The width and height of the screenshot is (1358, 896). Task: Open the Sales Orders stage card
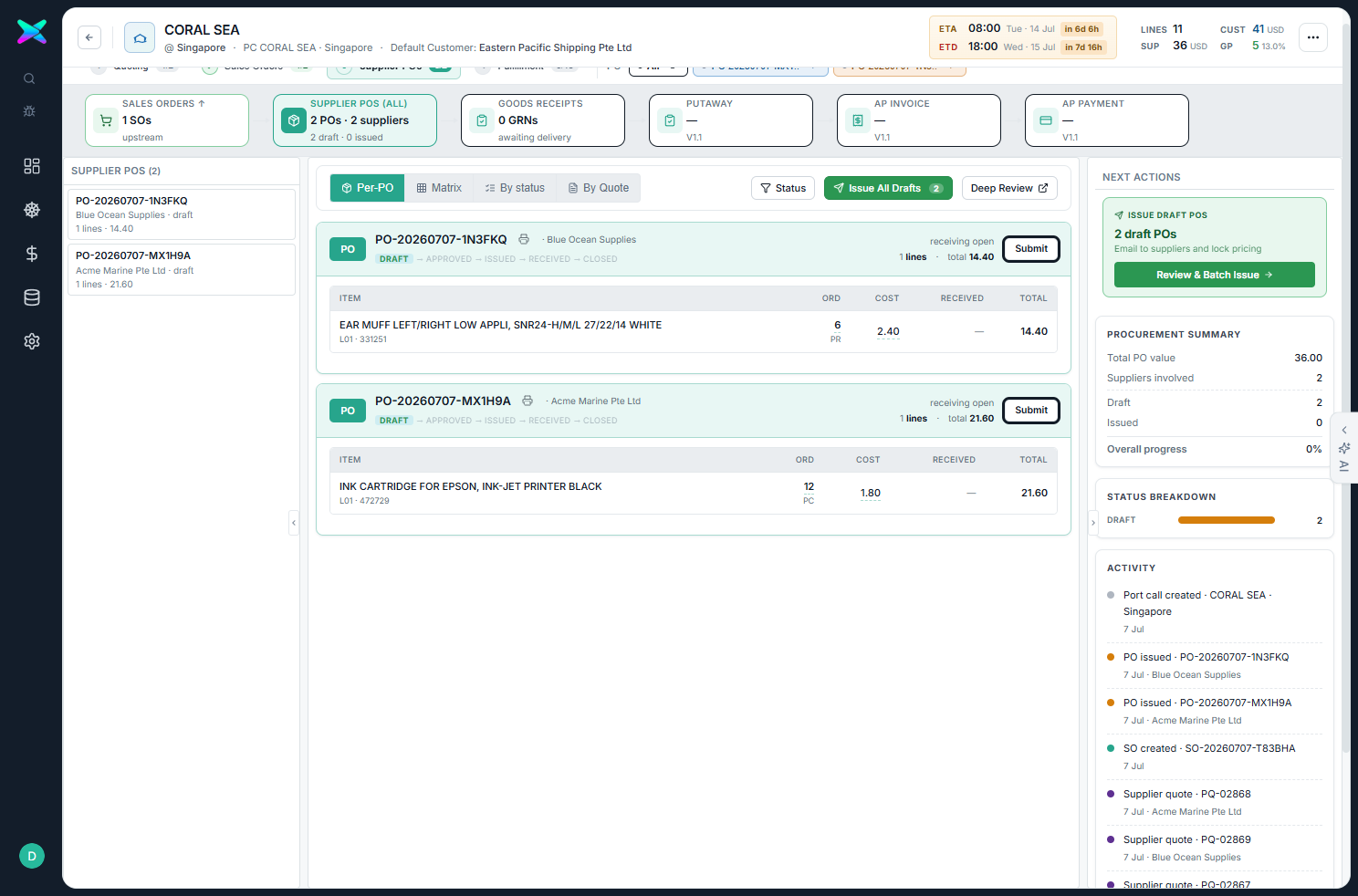167,120
